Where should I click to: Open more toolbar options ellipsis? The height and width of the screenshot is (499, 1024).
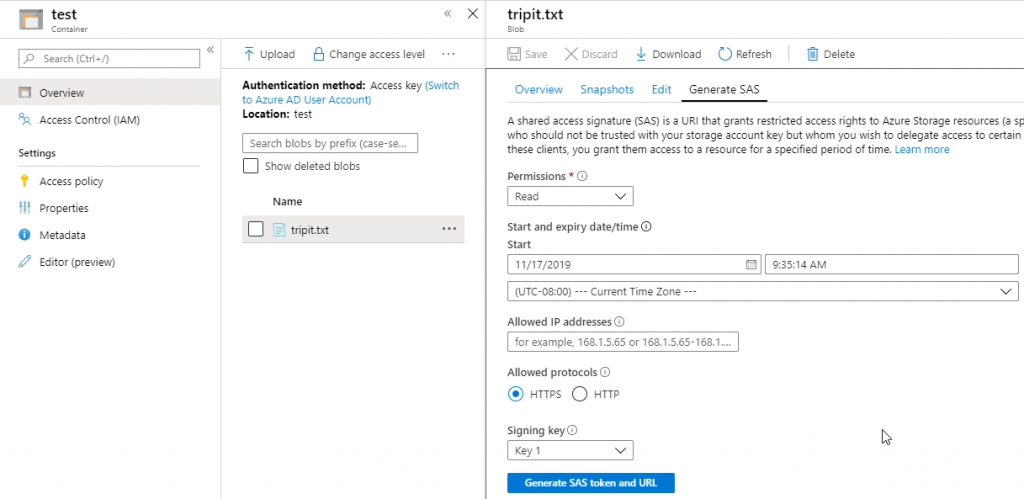click(x=448, y=54)
